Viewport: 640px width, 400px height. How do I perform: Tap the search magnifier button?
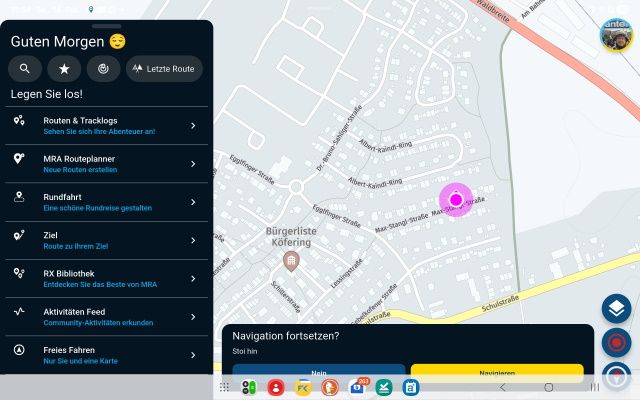[x=24, y=69]
